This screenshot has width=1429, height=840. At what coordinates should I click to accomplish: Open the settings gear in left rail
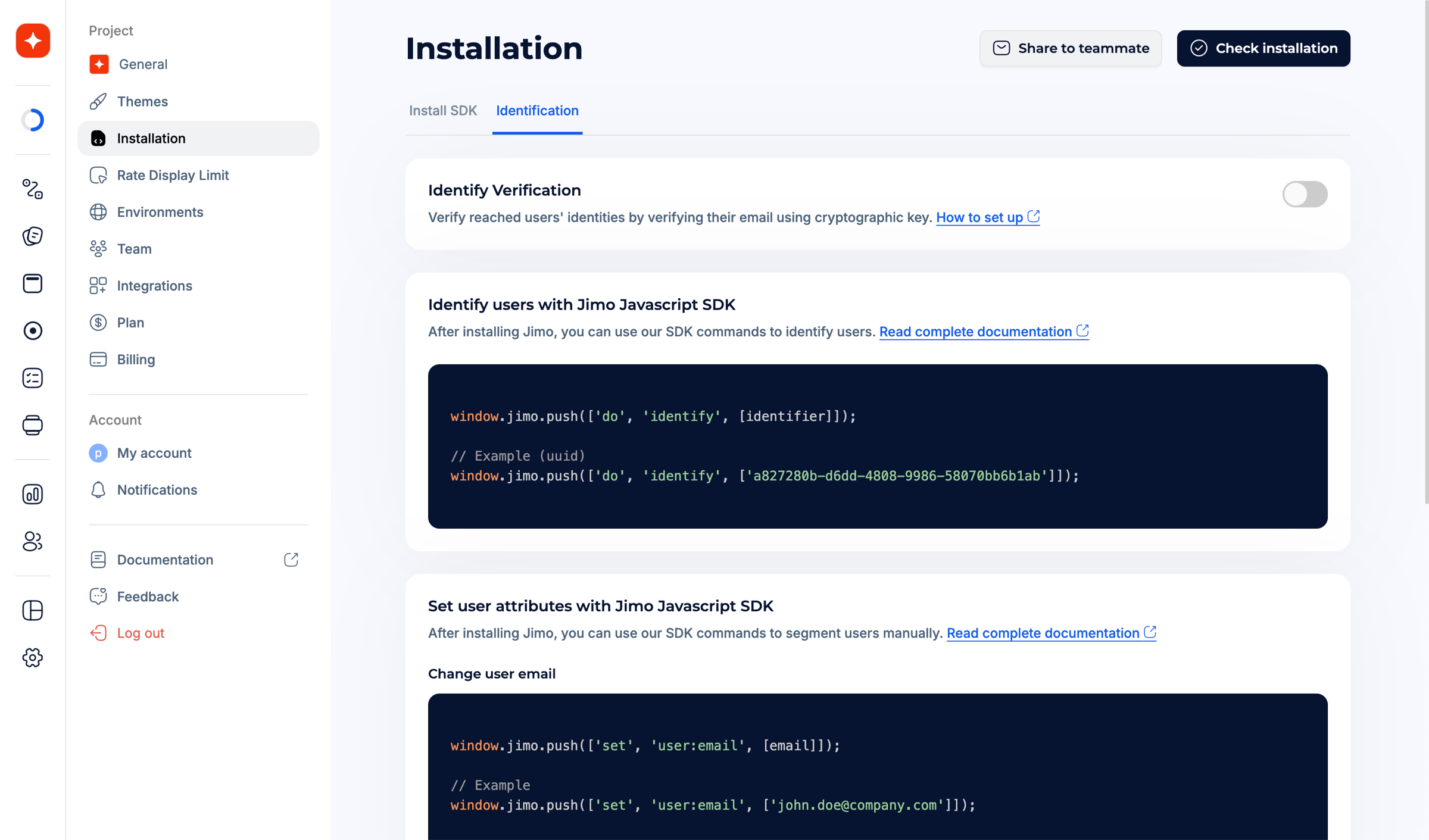pyautogui.click(x=33, y=657)
